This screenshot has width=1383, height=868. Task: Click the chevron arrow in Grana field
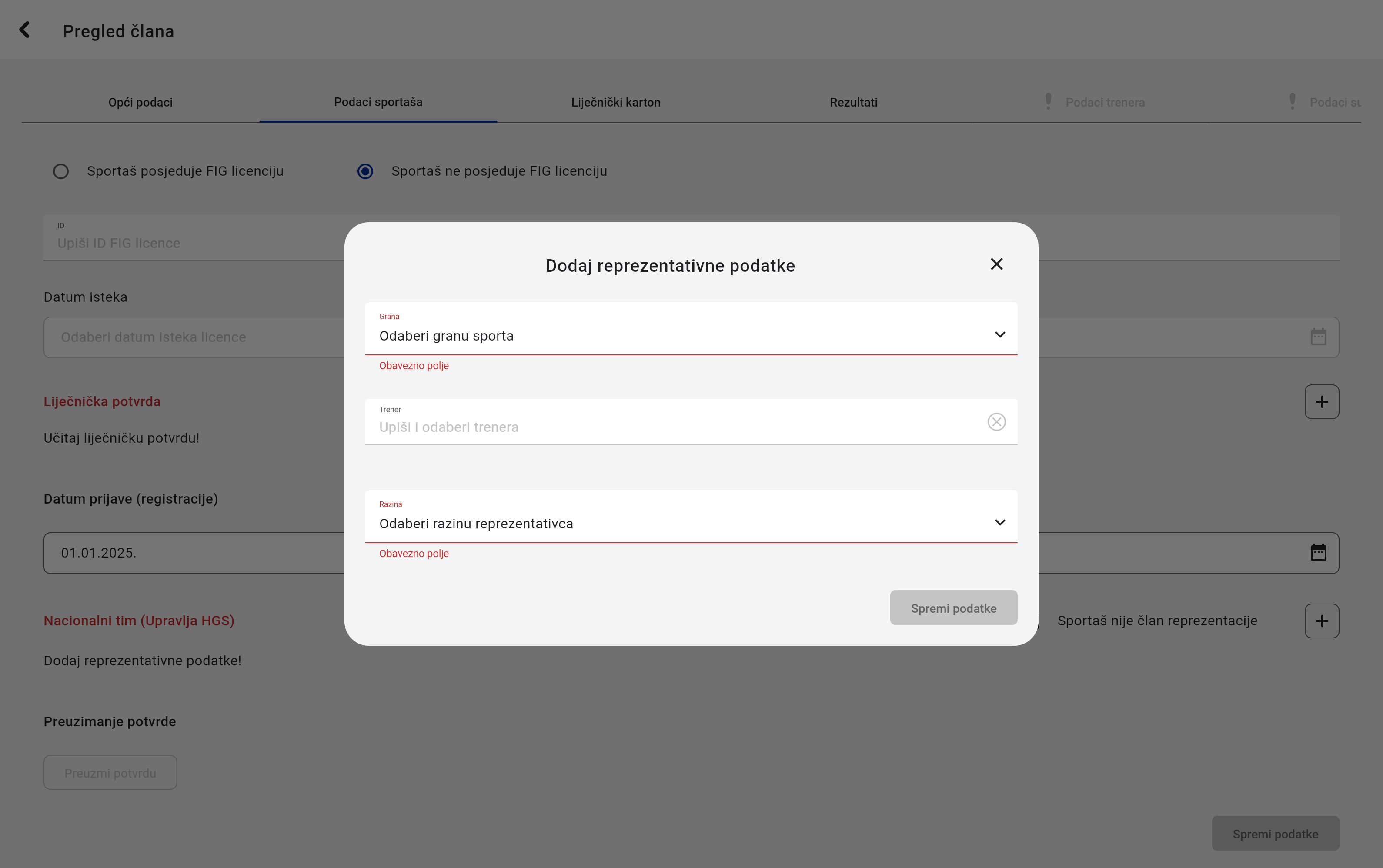coord(999,335)
